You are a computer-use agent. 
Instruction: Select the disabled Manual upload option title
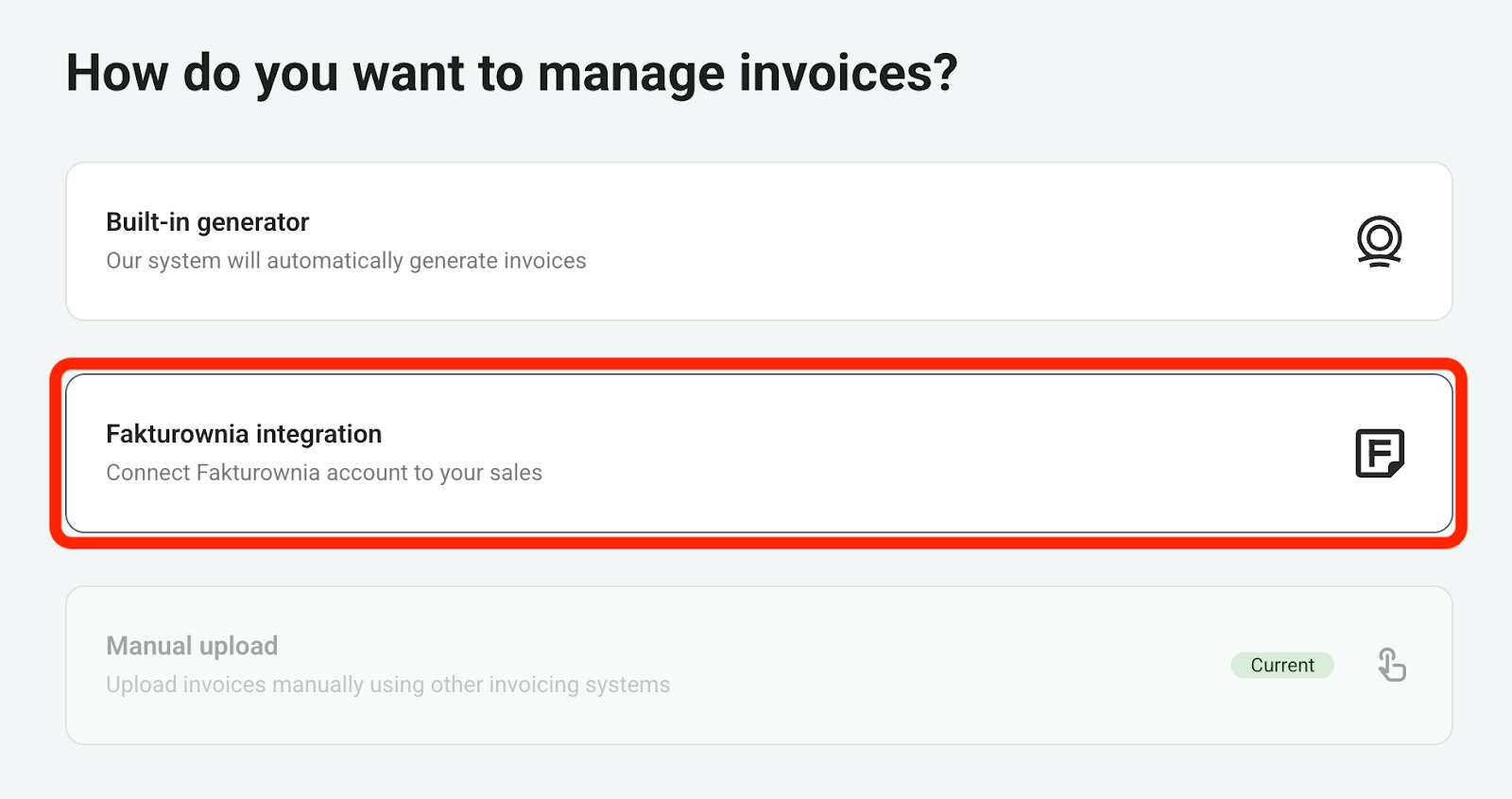coord(192,646)
